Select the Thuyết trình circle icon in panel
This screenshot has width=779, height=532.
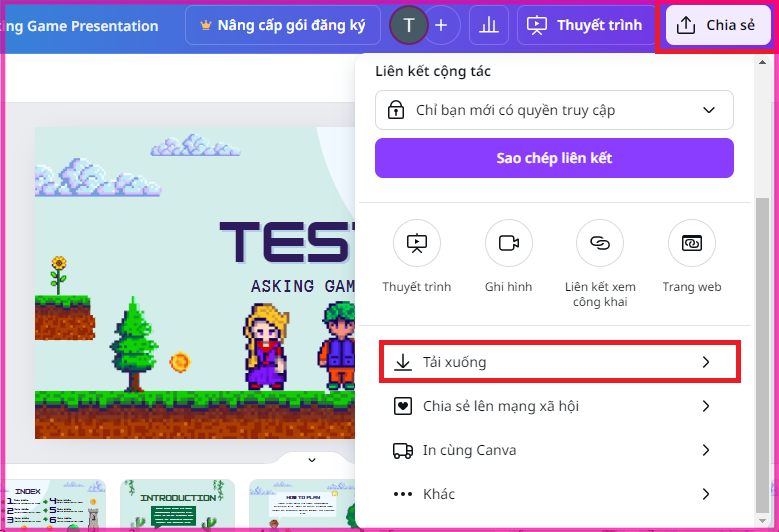tap(417, 243)
